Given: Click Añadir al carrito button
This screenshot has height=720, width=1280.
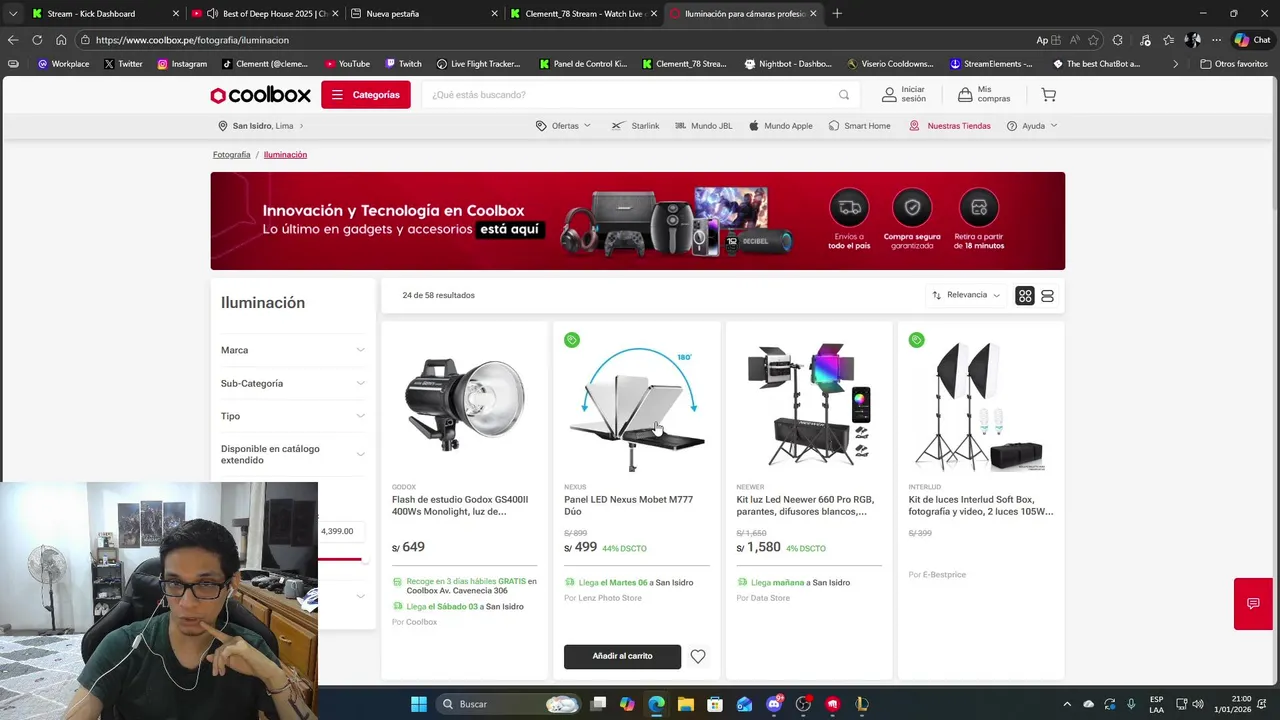Looking at the screenshot, I should (x=622, y=657).
